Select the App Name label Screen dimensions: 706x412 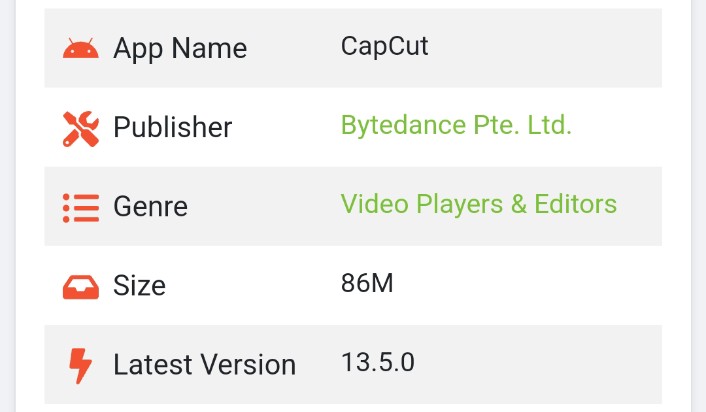click(180, 48)
